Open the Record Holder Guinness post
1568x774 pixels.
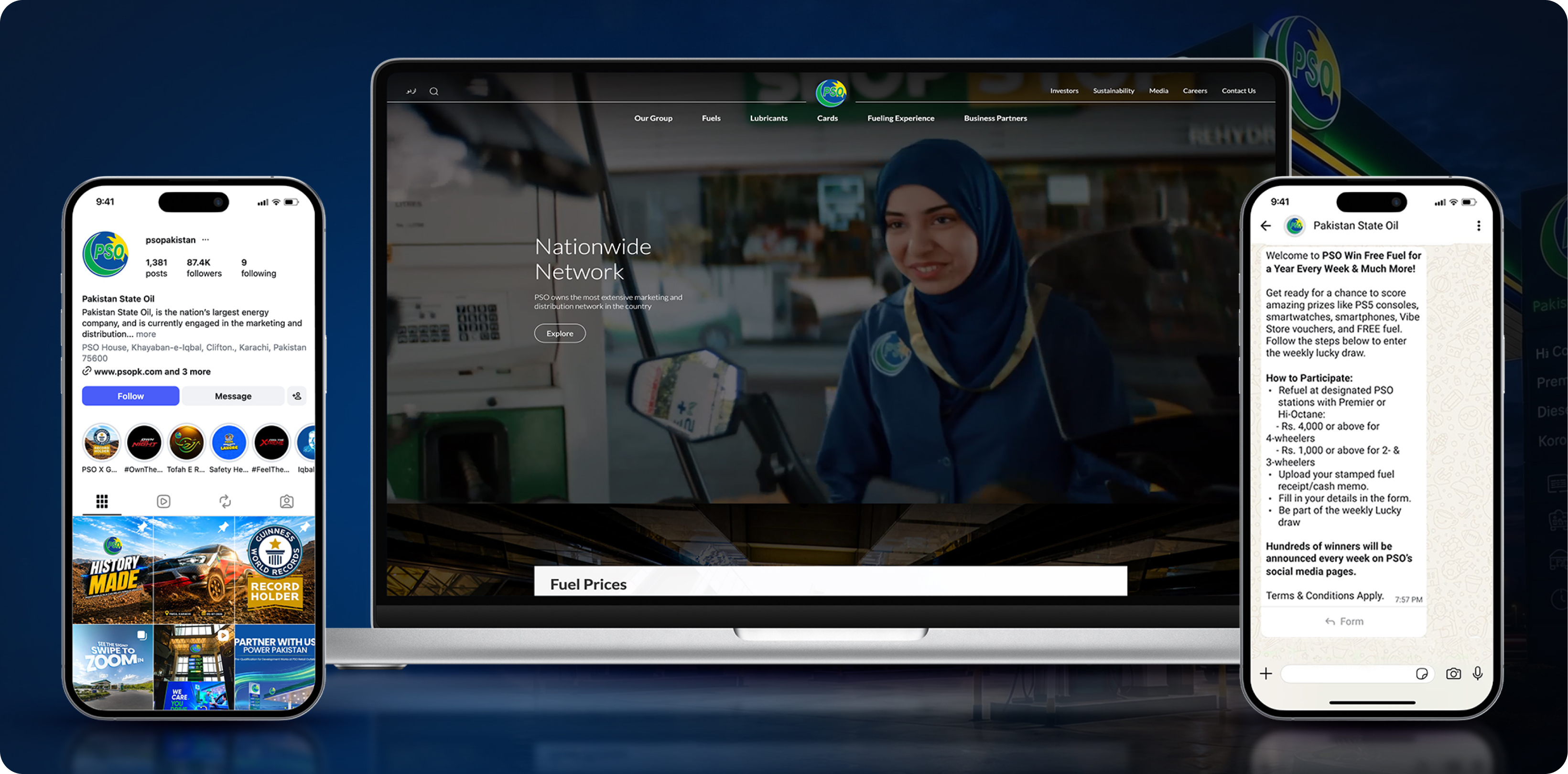(x=275, y=570)
